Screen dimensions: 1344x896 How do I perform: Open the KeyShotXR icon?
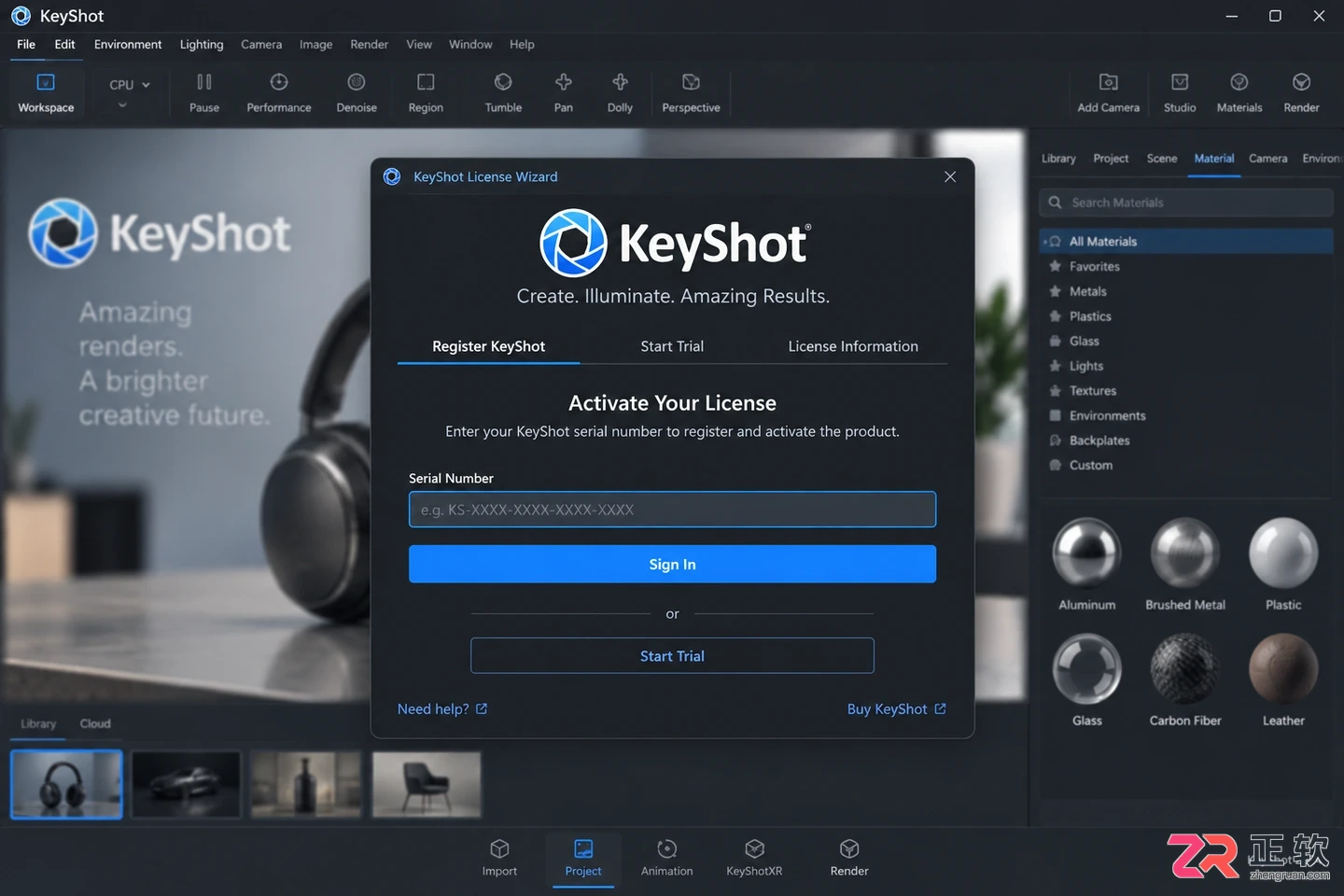[754, 848]
